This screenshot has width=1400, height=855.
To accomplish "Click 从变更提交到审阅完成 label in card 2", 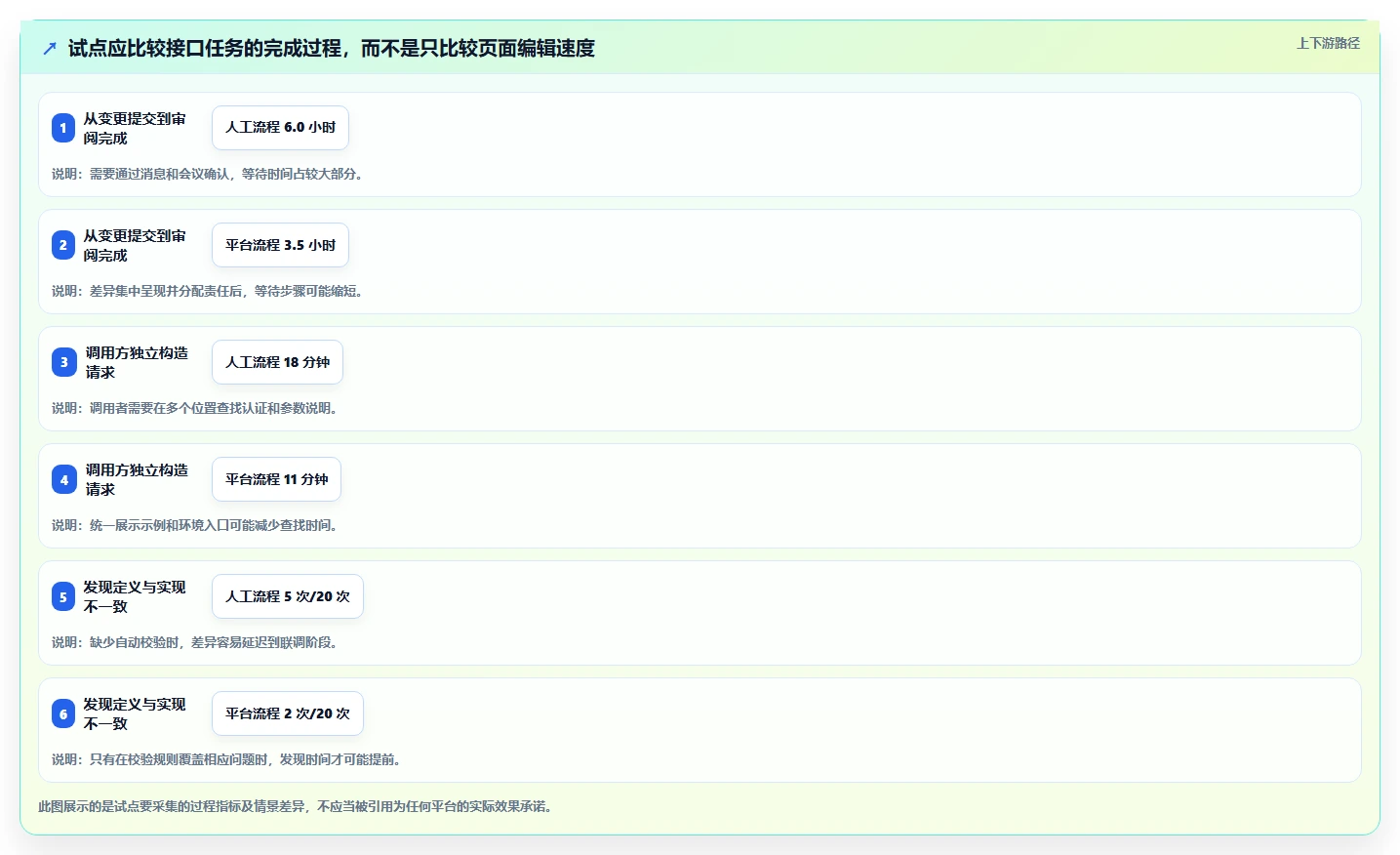I will [135, 245].
